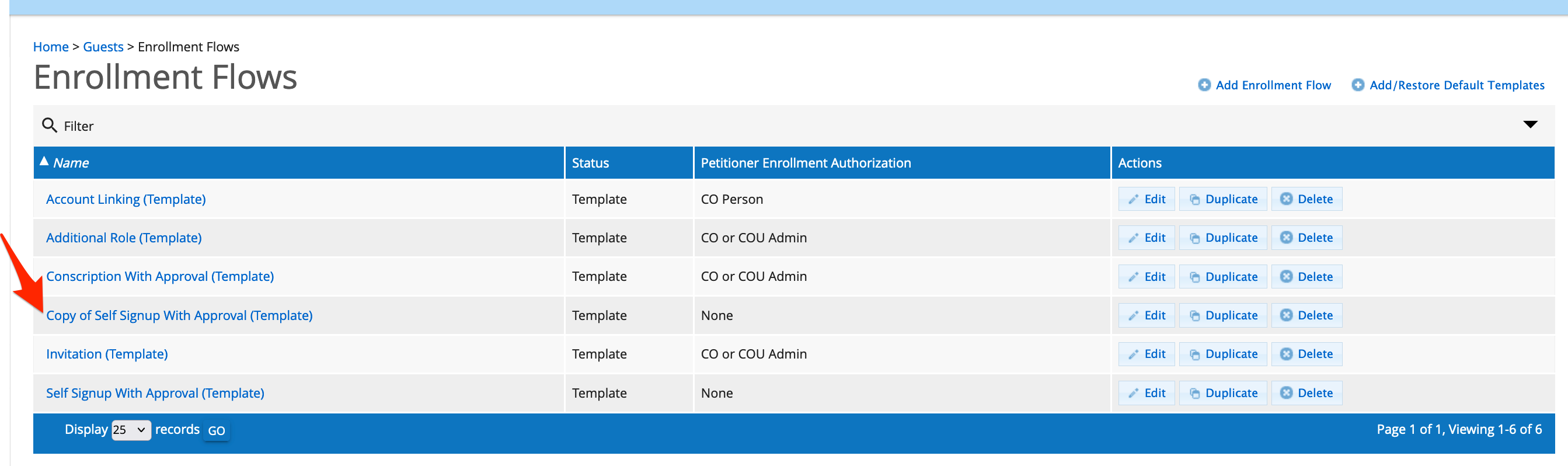
Task: Delete the Conscription With Approval template
Action: point(1306,277)
